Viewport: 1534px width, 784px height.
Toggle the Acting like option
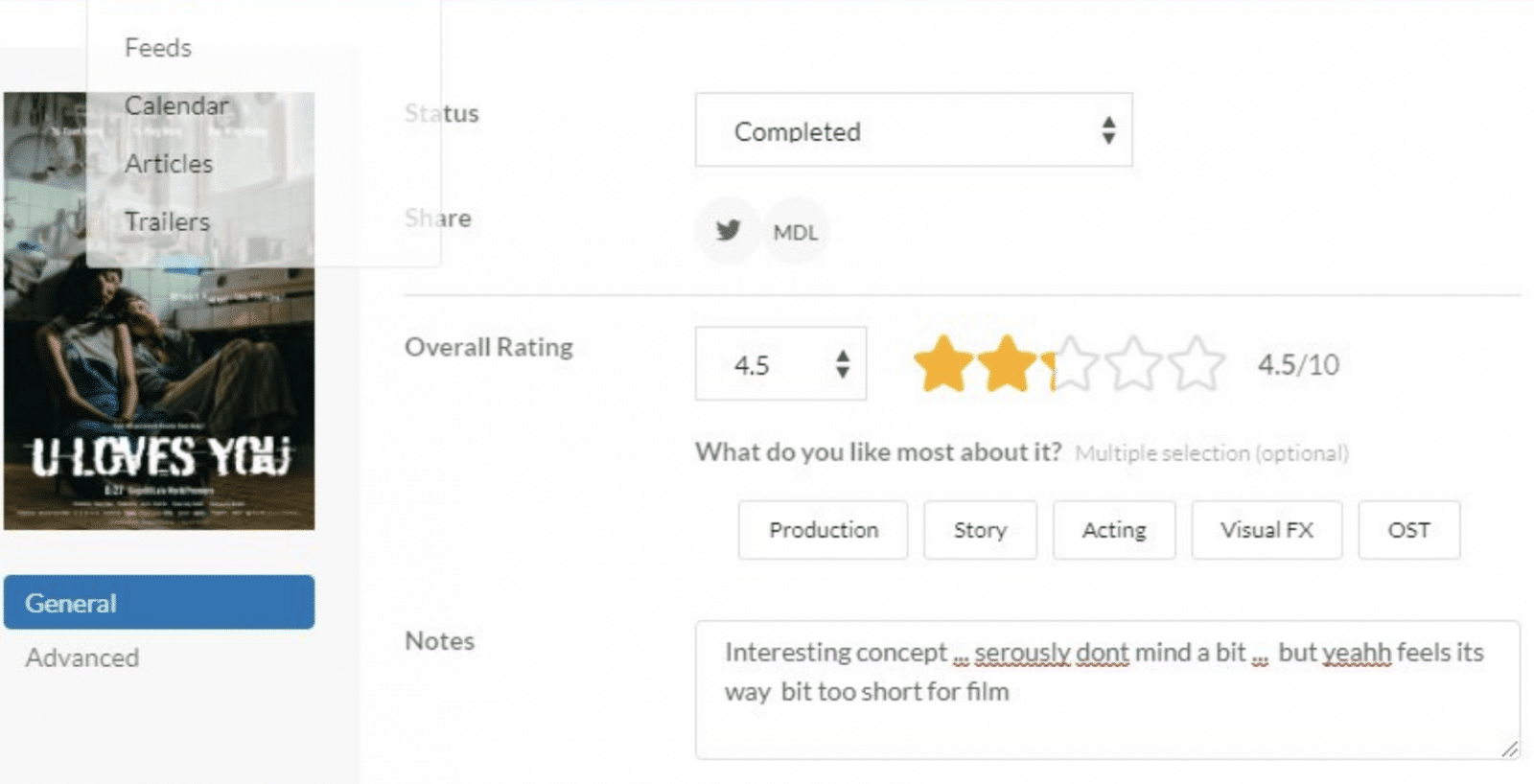click(1114, 530)
